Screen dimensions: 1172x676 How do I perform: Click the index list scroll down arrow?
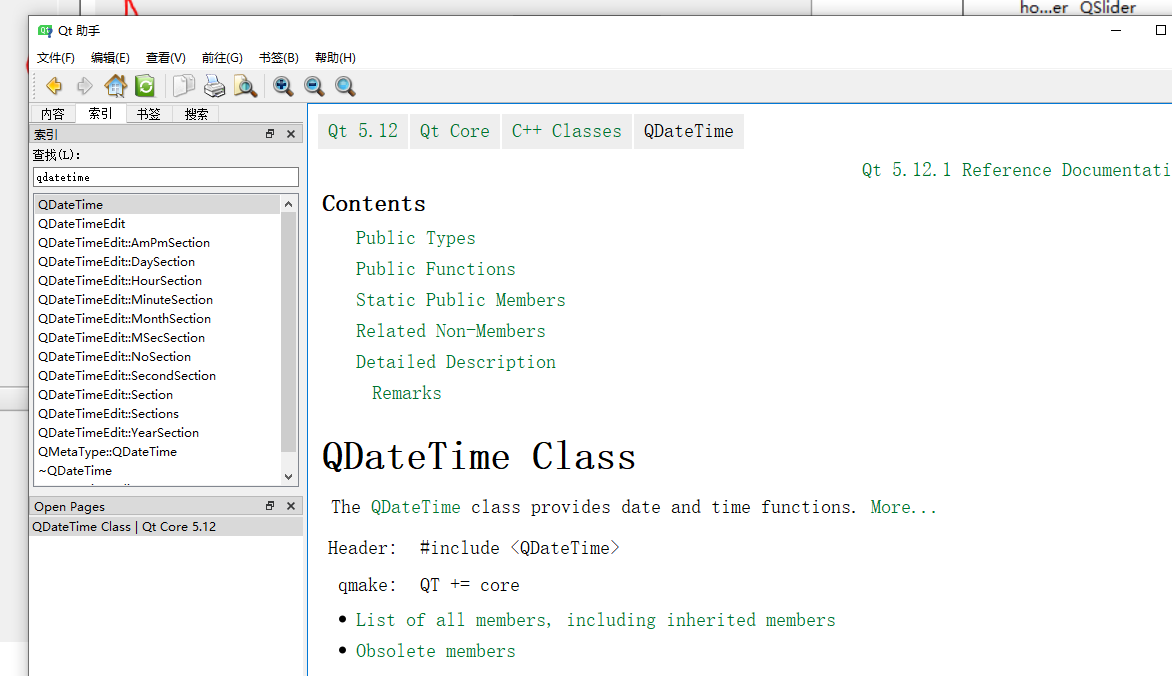tap(289, 476)
